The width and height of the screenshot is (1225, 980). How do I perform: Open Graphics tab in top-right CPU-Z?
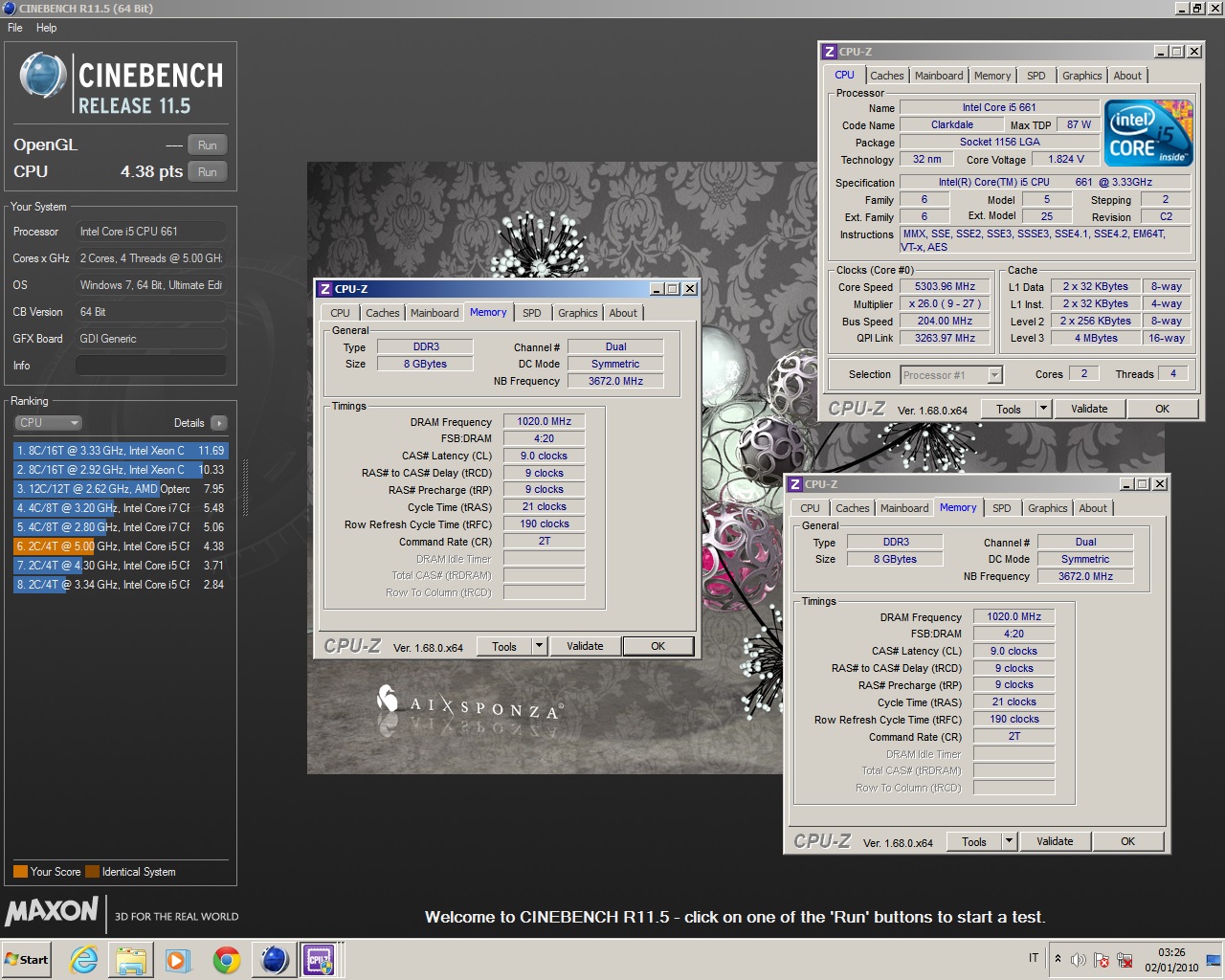coord(1082,76)
